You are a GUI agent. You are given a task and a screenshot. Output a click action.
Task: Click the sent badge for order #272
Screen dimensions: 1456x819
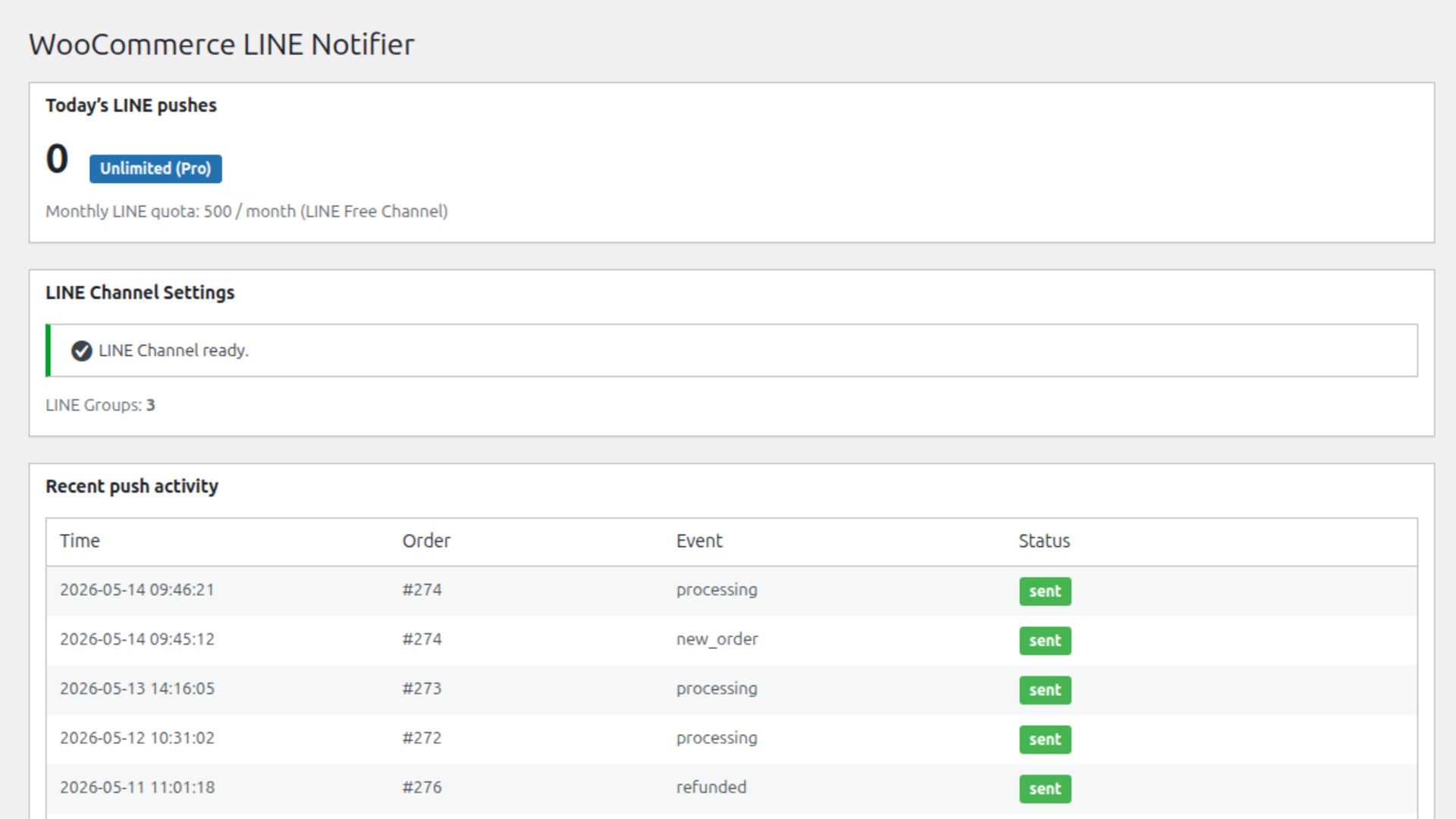click(1045, 739)
